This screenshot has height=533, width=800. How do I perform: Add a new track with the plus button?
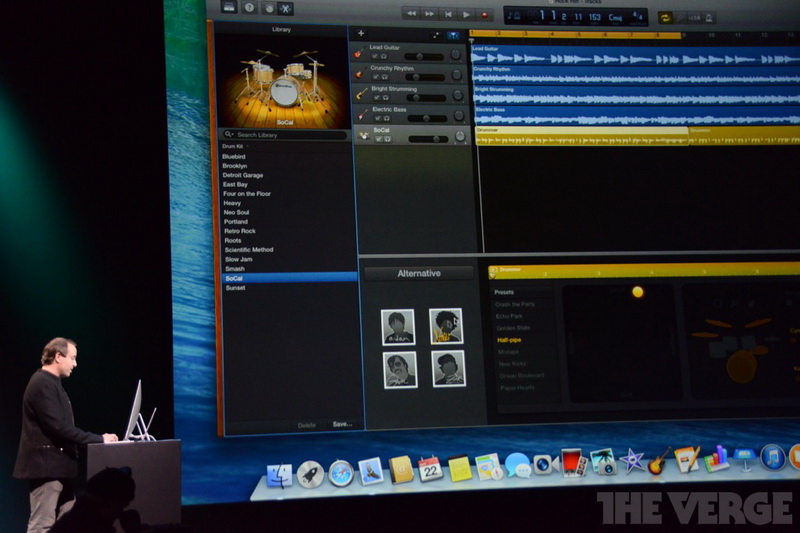361,33
